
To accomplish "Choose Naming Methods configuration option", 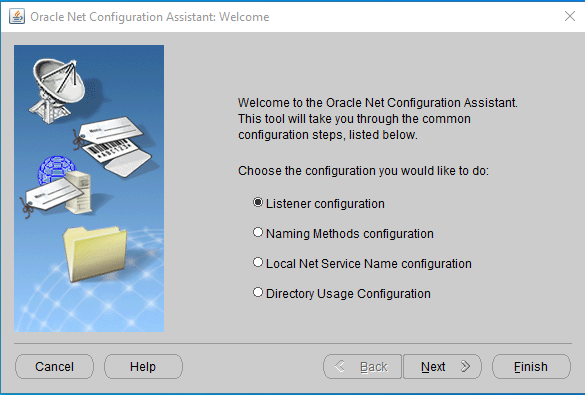I will 258,232.
